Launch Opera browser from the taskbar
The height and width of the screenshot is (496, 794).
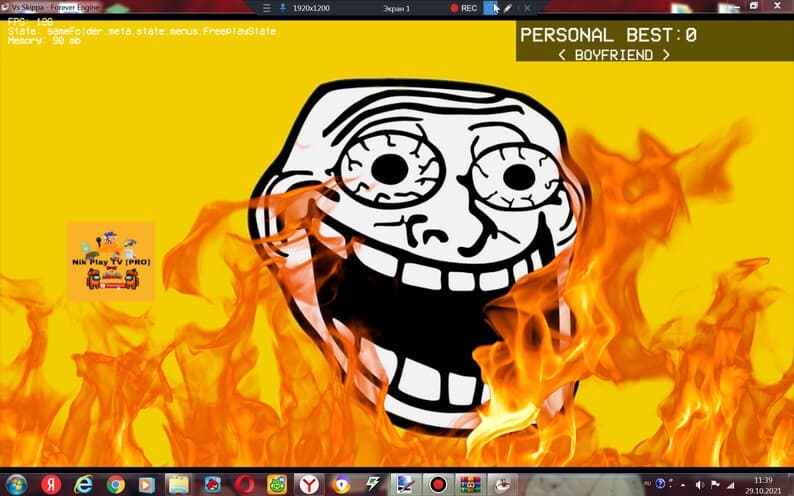(x=245, y=484)
